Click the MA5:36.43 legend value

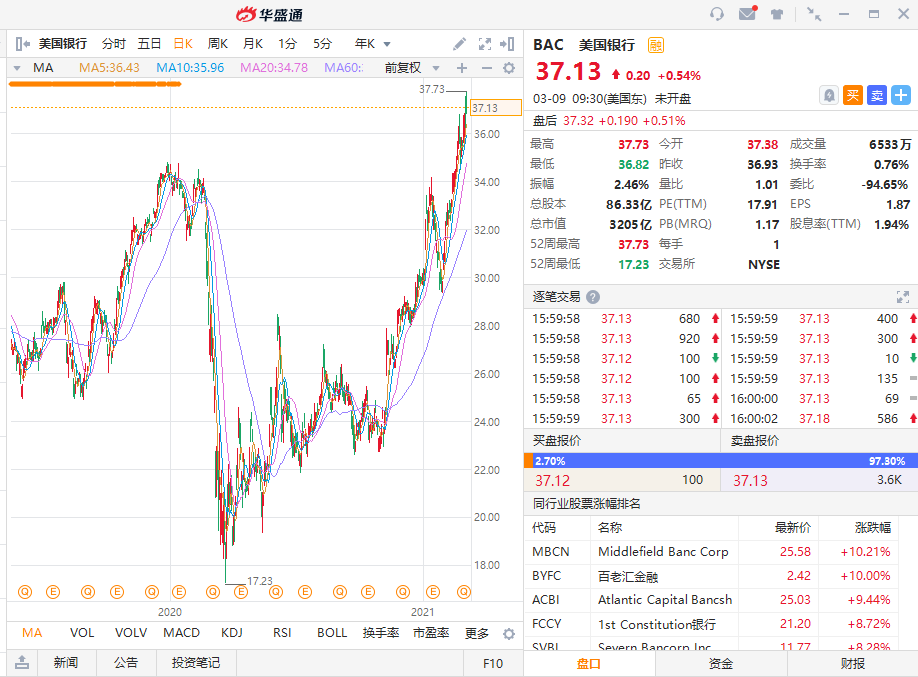click(109, 68)
